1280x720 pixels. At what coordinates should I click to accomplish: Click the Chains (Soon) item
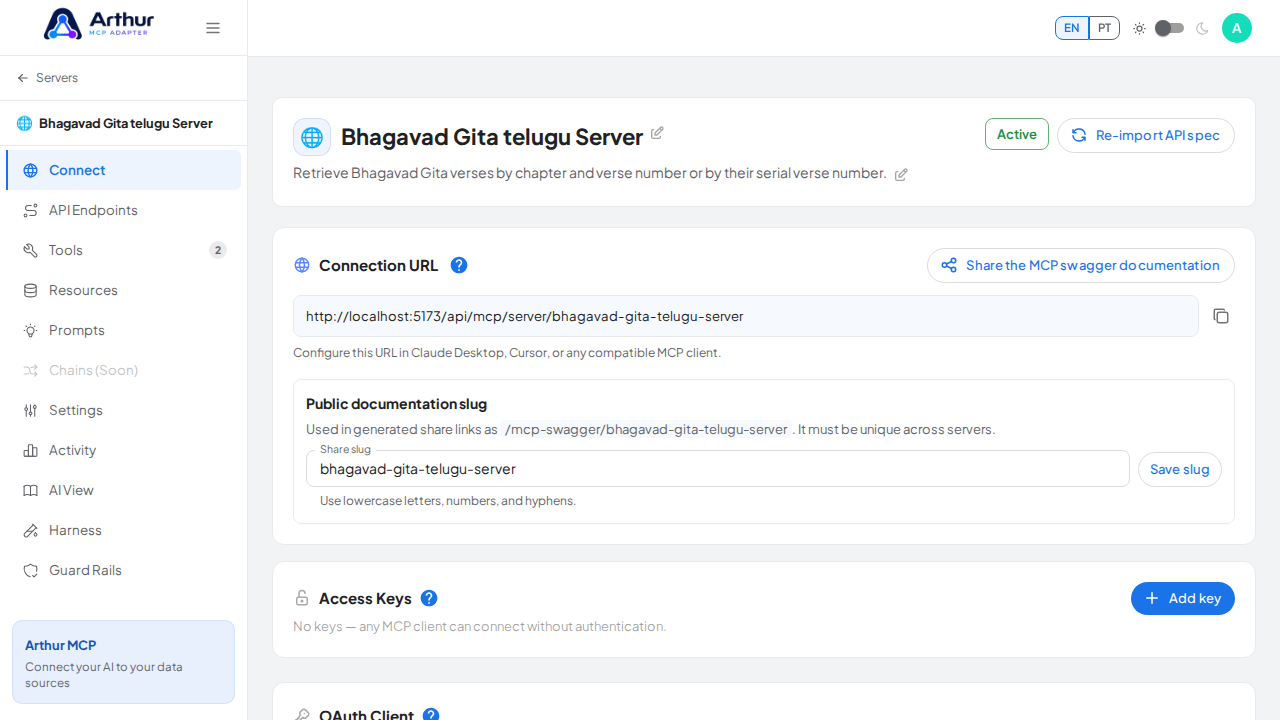124,370
